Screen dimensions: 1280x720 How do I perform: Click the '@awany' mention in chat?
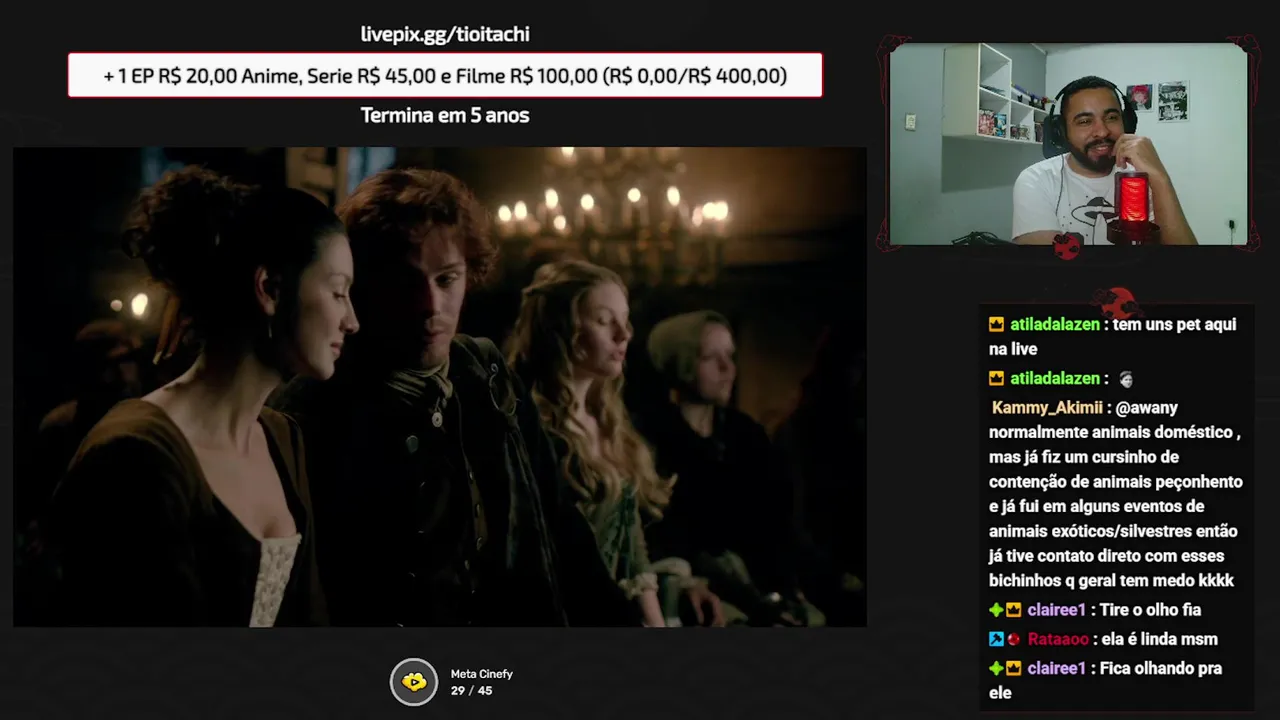[1147, 408]
